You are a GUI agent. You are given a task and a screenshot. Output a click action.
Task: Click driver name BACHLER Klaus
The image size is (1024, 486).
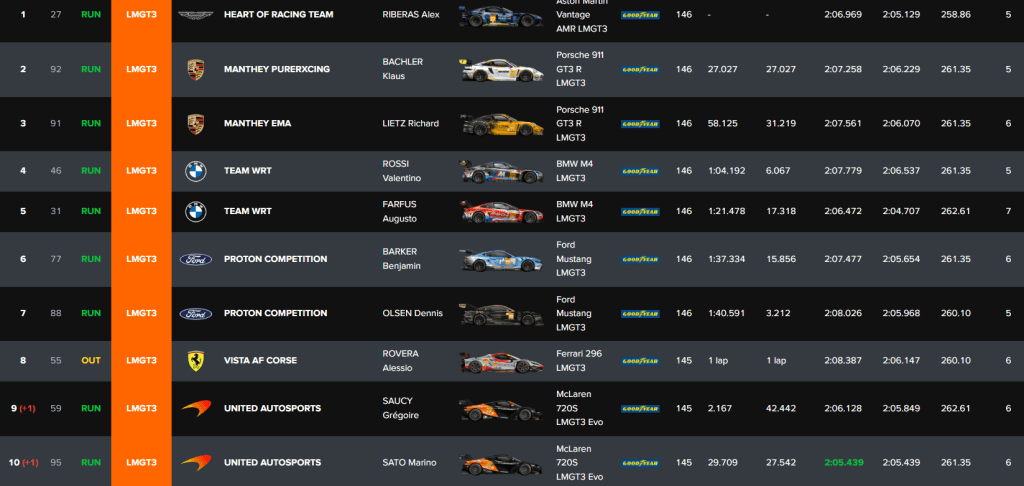pyautogui.click(x=403, y=69)
